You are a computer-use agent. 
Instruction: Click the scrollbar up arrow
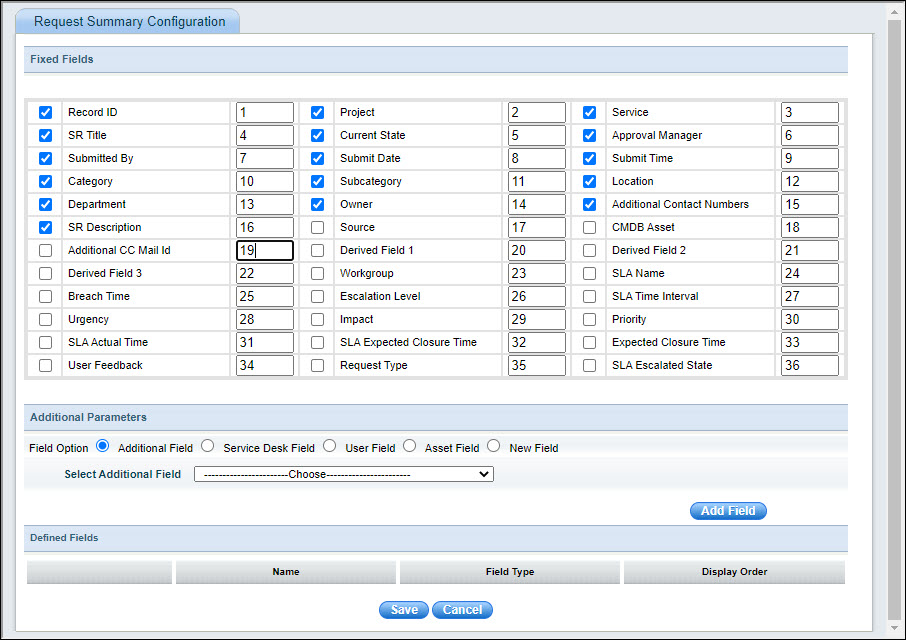tap(894, 11)
